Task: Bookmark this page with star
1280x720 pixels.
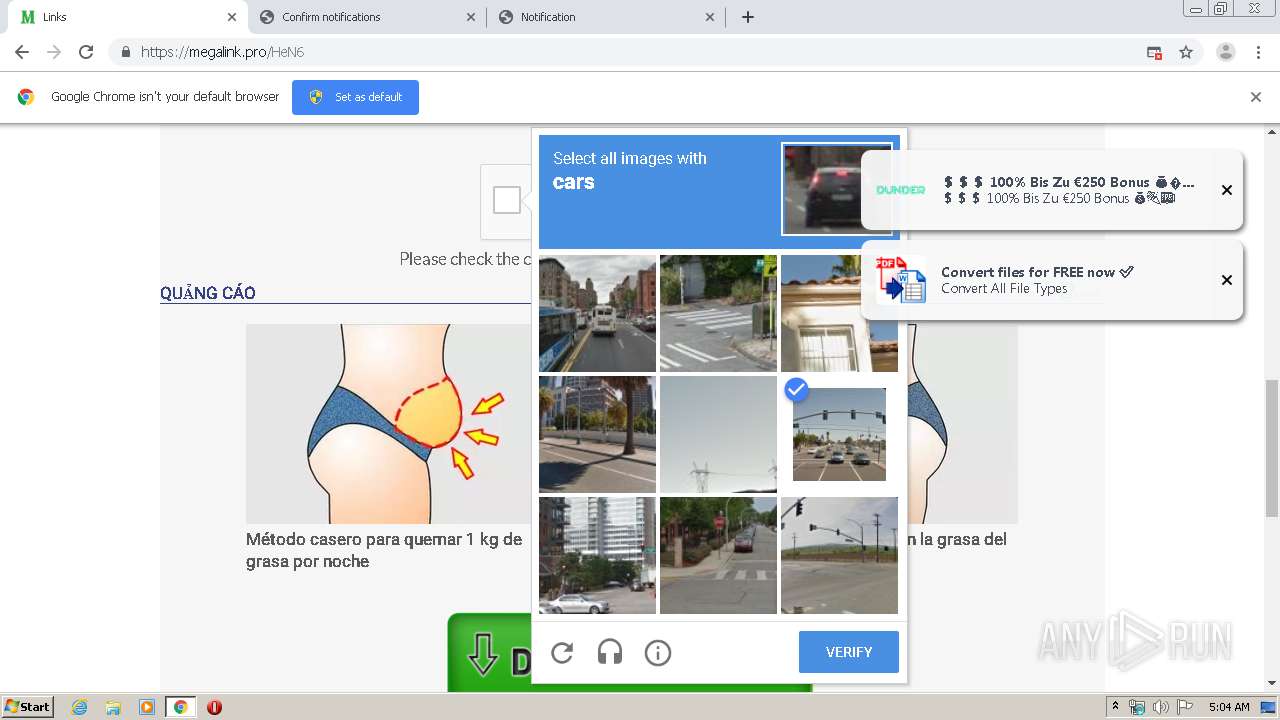Action: tap(1186, 52)
